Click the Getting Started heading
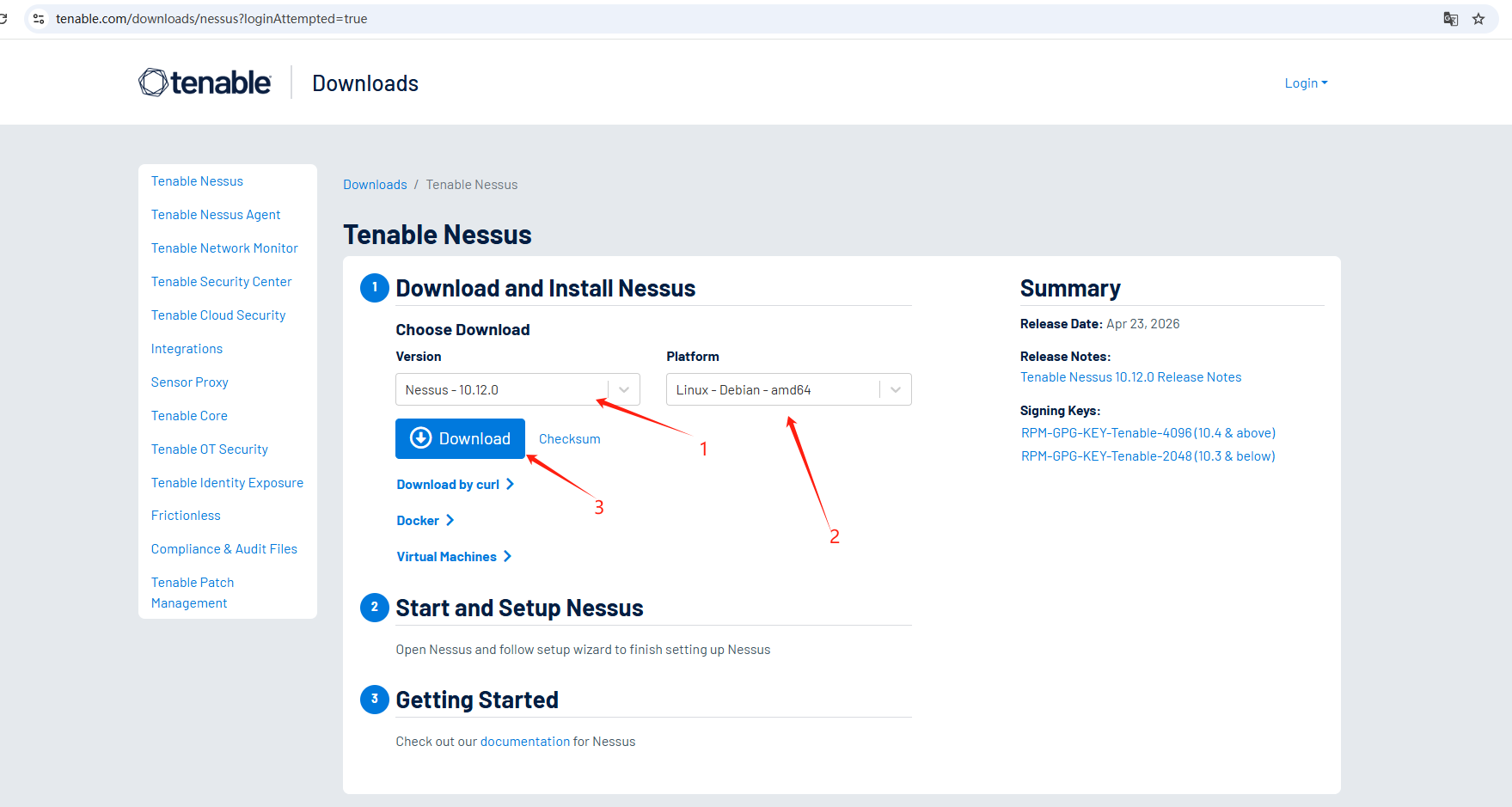This screenshot has height=807, width=1512. click(477, 700)
